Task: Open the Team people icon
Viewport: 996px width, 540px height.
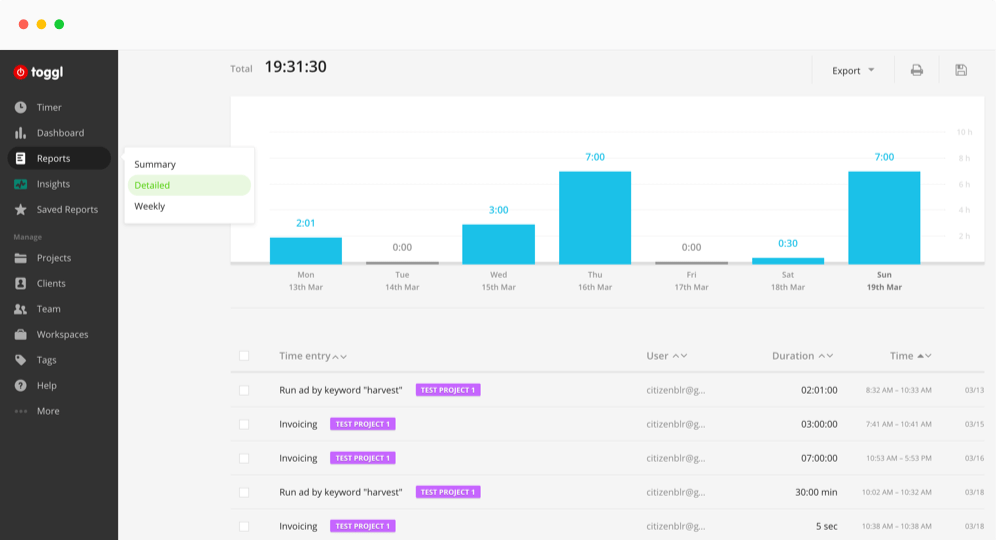Action: click(20, 309)
